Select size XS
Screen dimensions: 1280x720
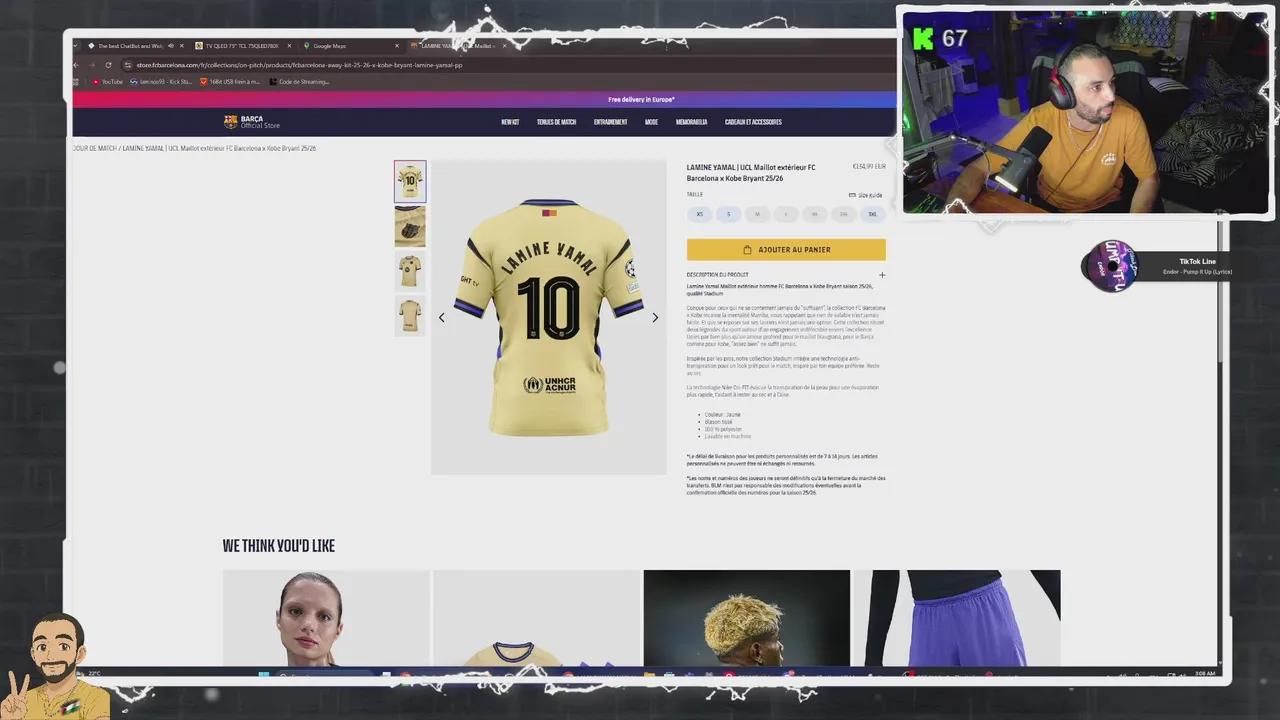(x=700, y=214)
